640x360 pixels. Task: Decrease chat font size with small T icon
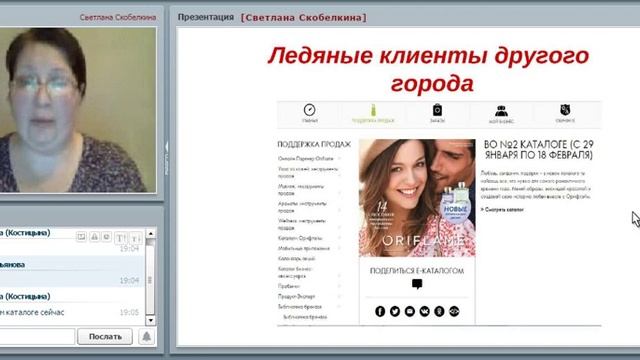(x=136, y=237)
